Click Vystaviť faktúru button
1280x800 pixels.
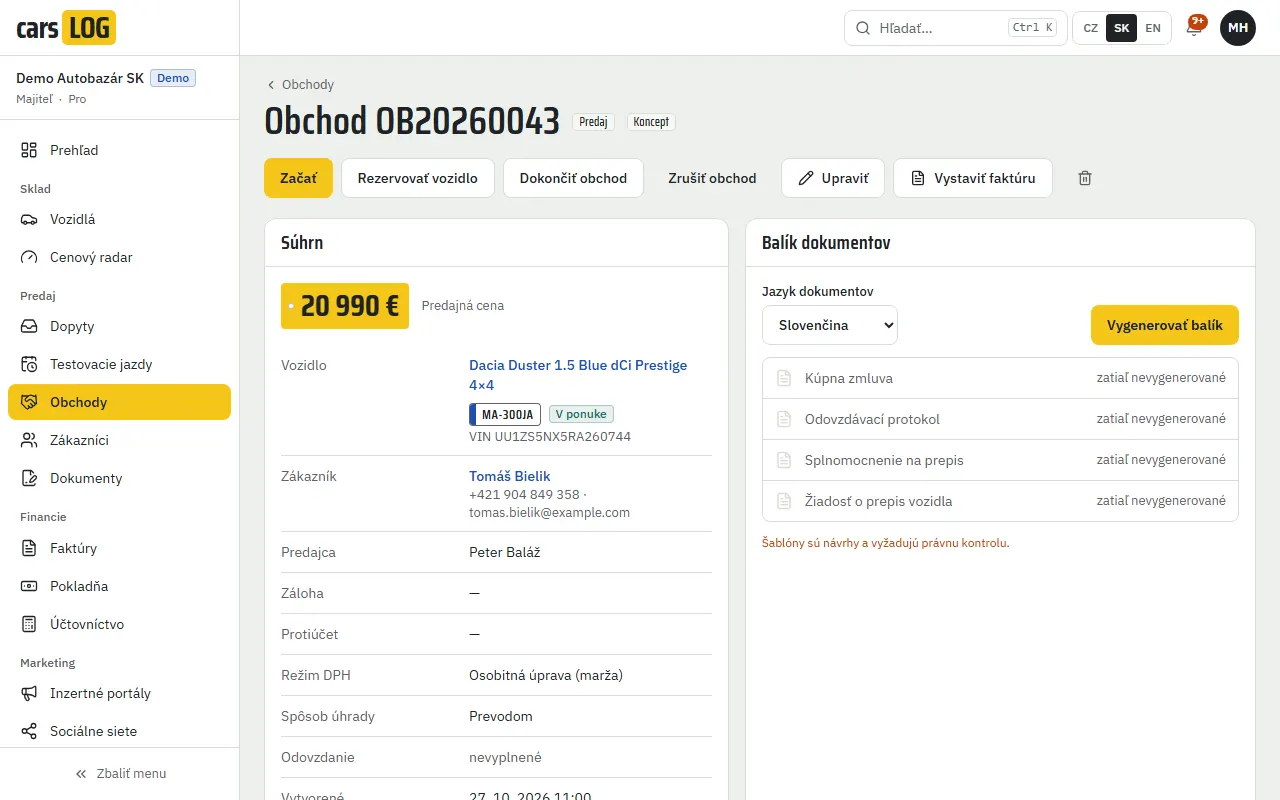pyautogui.click(x=972, y=178)
